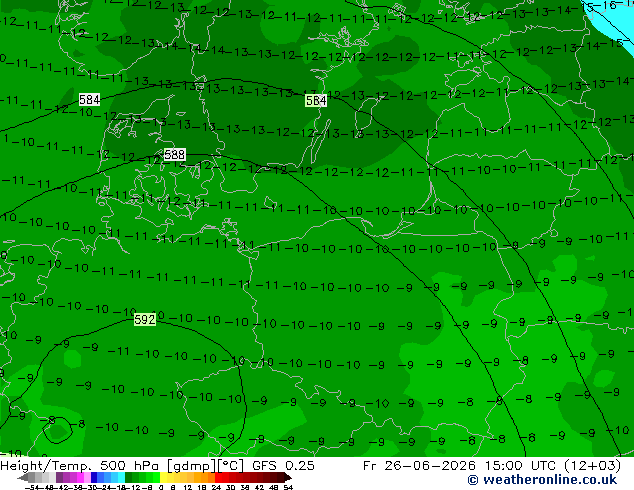Click the 588 contour height label

(175, 154)
